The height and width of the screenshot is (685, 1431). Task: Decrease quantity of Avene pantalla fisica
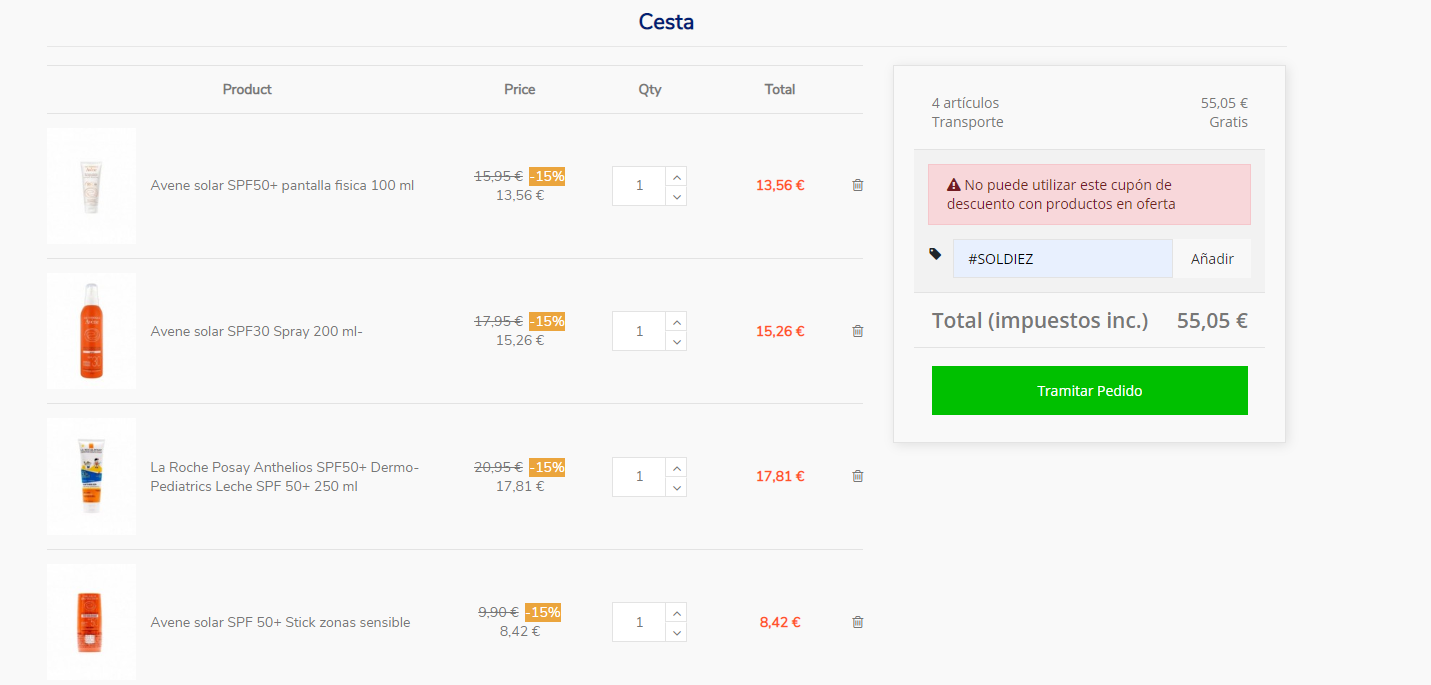pos(677,196)
